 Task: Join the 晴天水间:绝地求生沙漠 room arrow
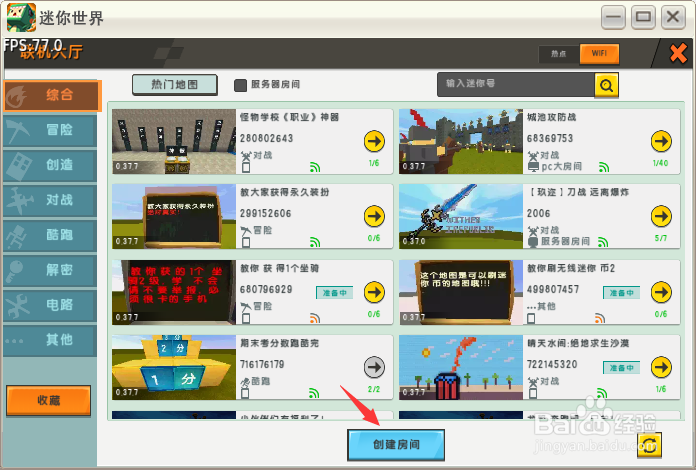click(661, 367)
